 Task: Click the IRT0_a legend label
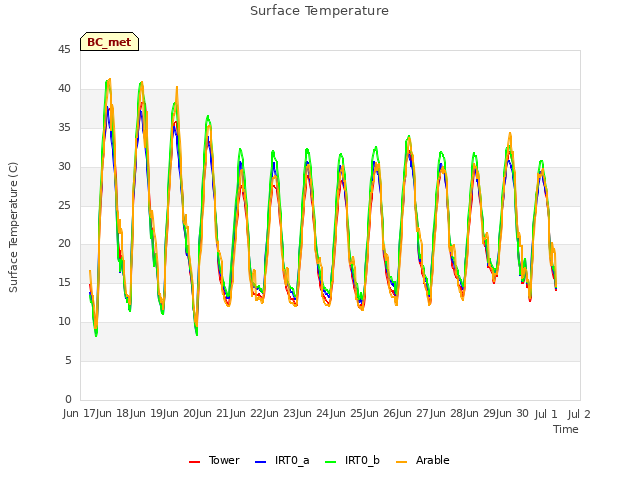292,460
